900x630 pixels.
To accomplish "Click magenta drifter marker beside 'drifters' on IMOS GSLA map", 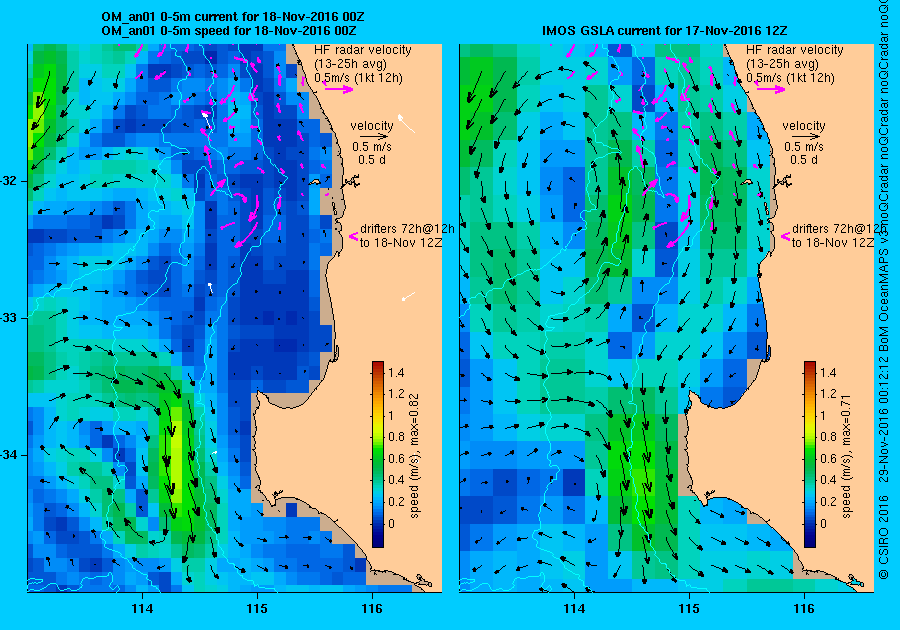I will [x=785, y=236].
